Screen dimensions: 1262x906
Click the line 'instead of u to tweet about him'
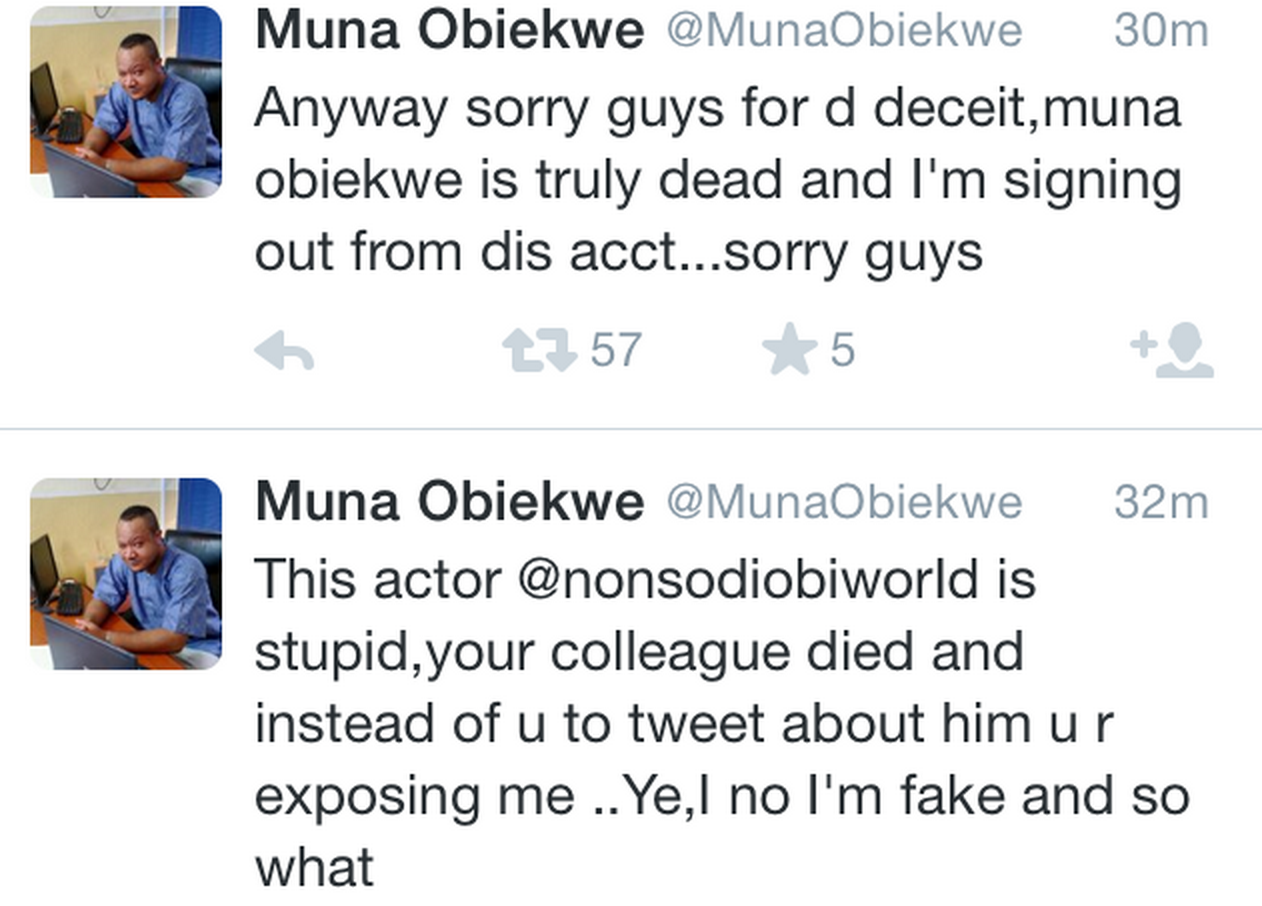[682, 724]
